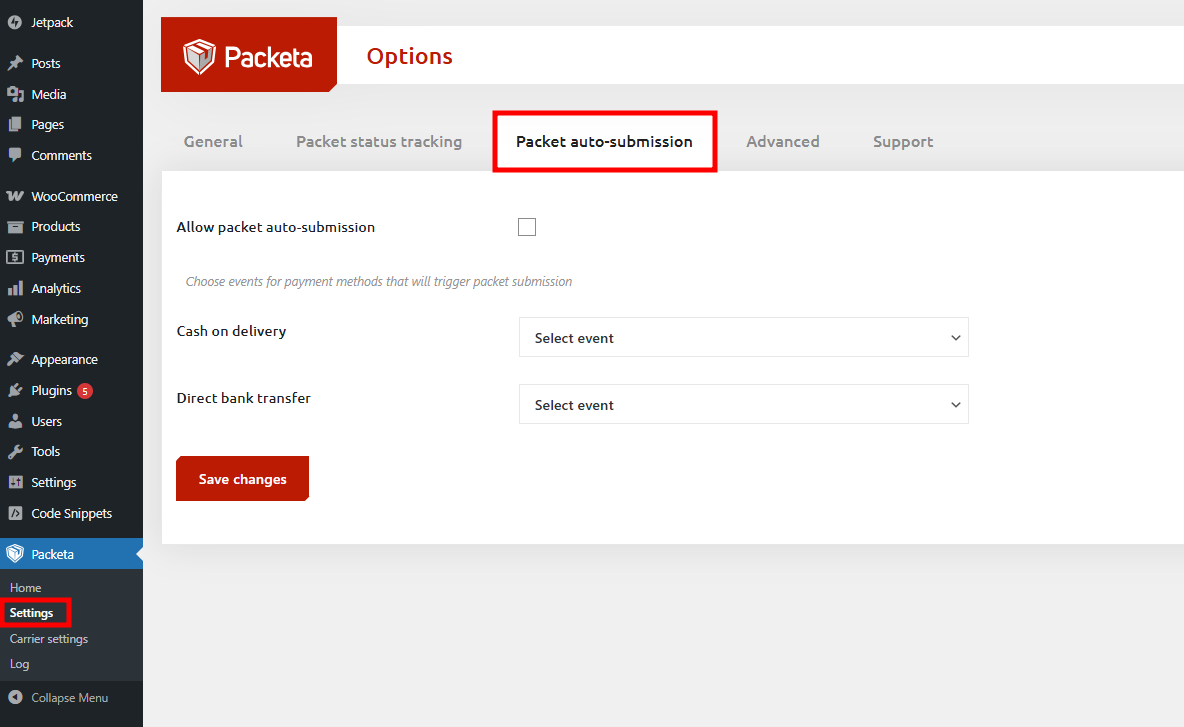Open the Code Snippets menu label
This screenshot has width=1184, height=727.
click(x=72, y=513)
